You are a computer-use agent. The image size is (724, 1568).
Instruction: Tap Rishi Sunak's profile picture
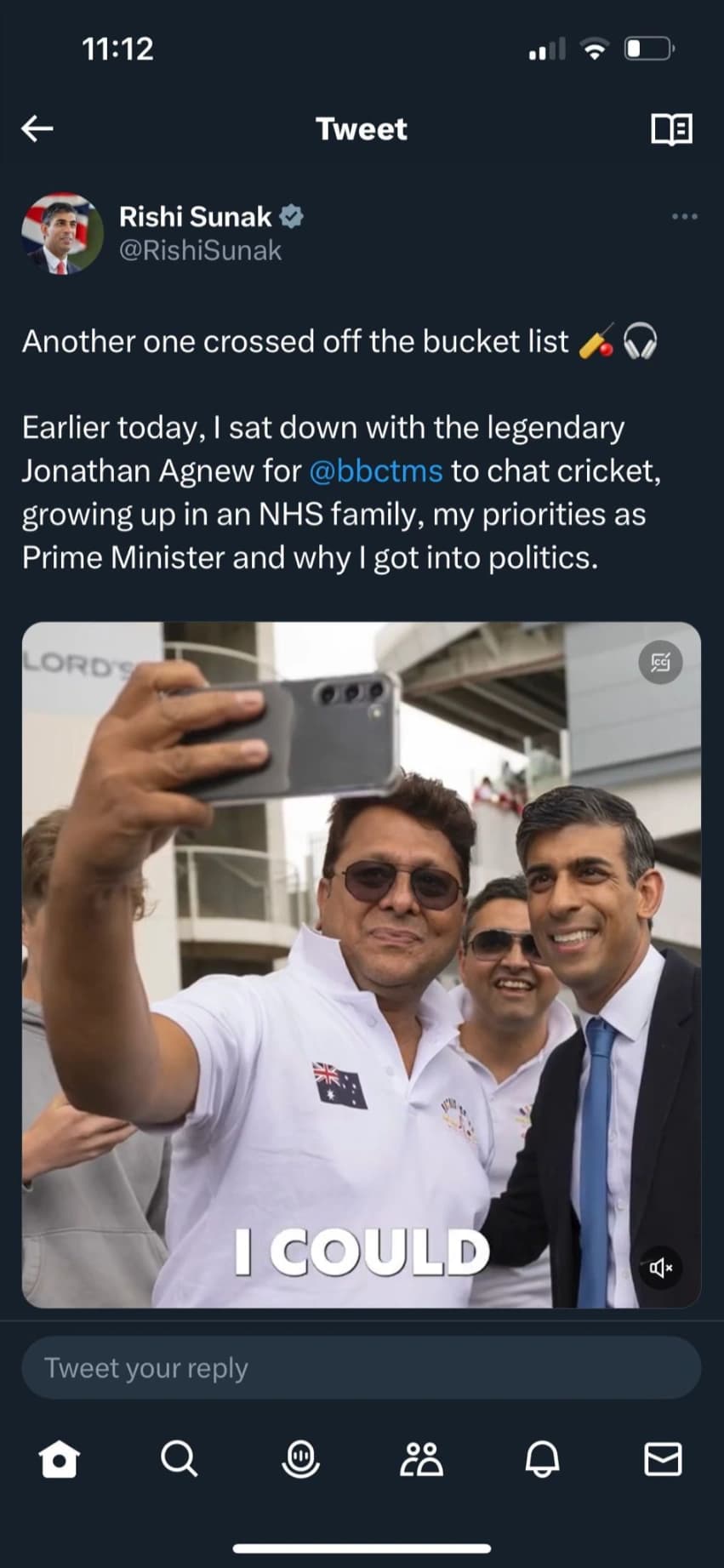[62, 234]
